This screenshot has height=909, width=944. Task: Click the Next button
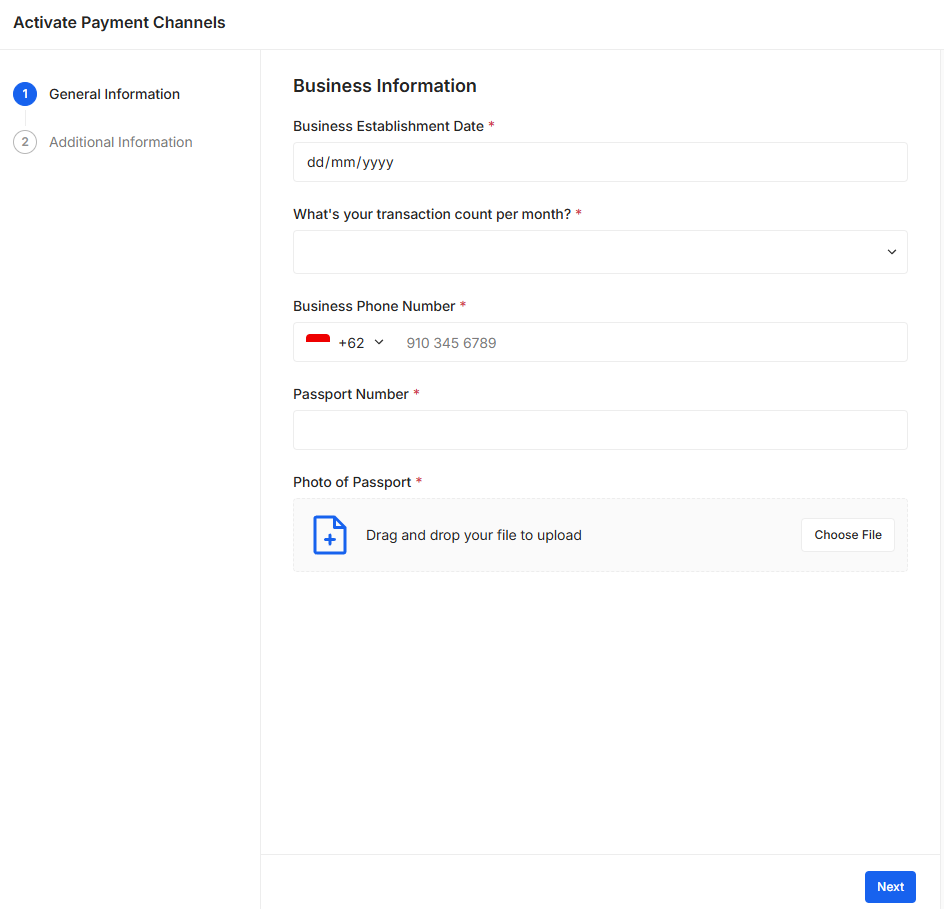[889, 886]
